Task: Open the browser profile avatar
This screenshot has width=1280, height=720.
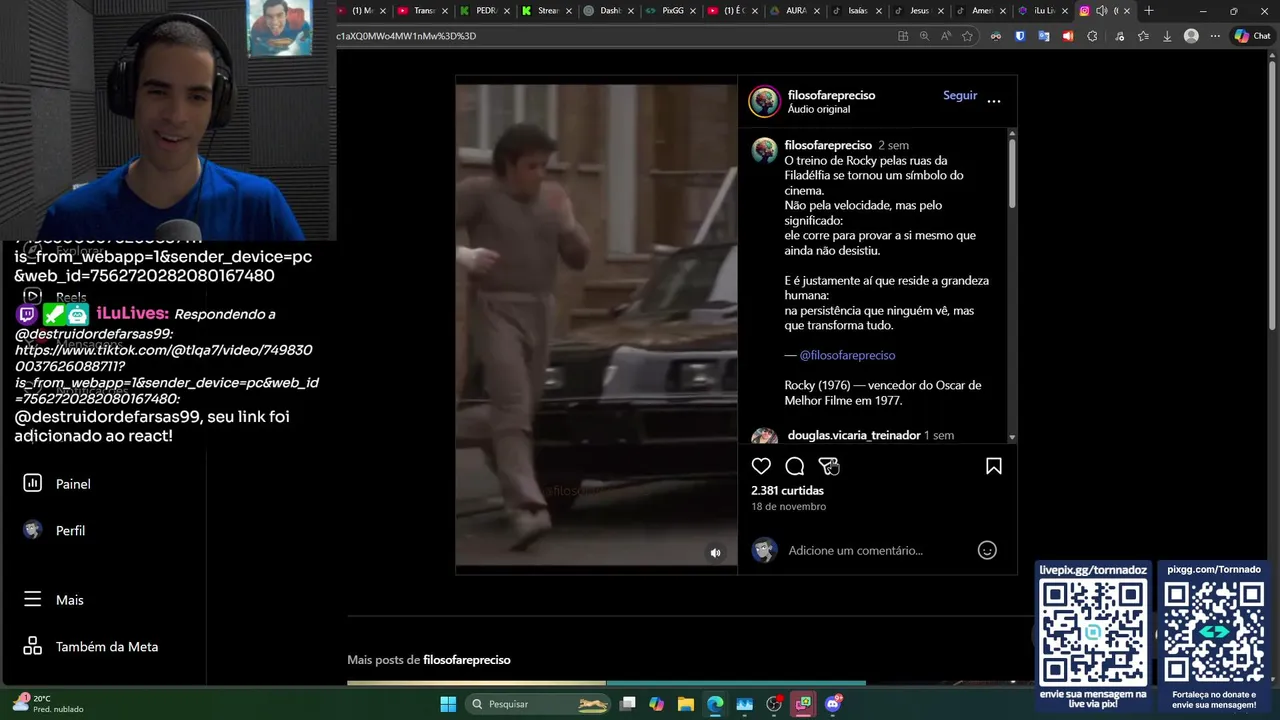Action: click(x=1191, y=36)
